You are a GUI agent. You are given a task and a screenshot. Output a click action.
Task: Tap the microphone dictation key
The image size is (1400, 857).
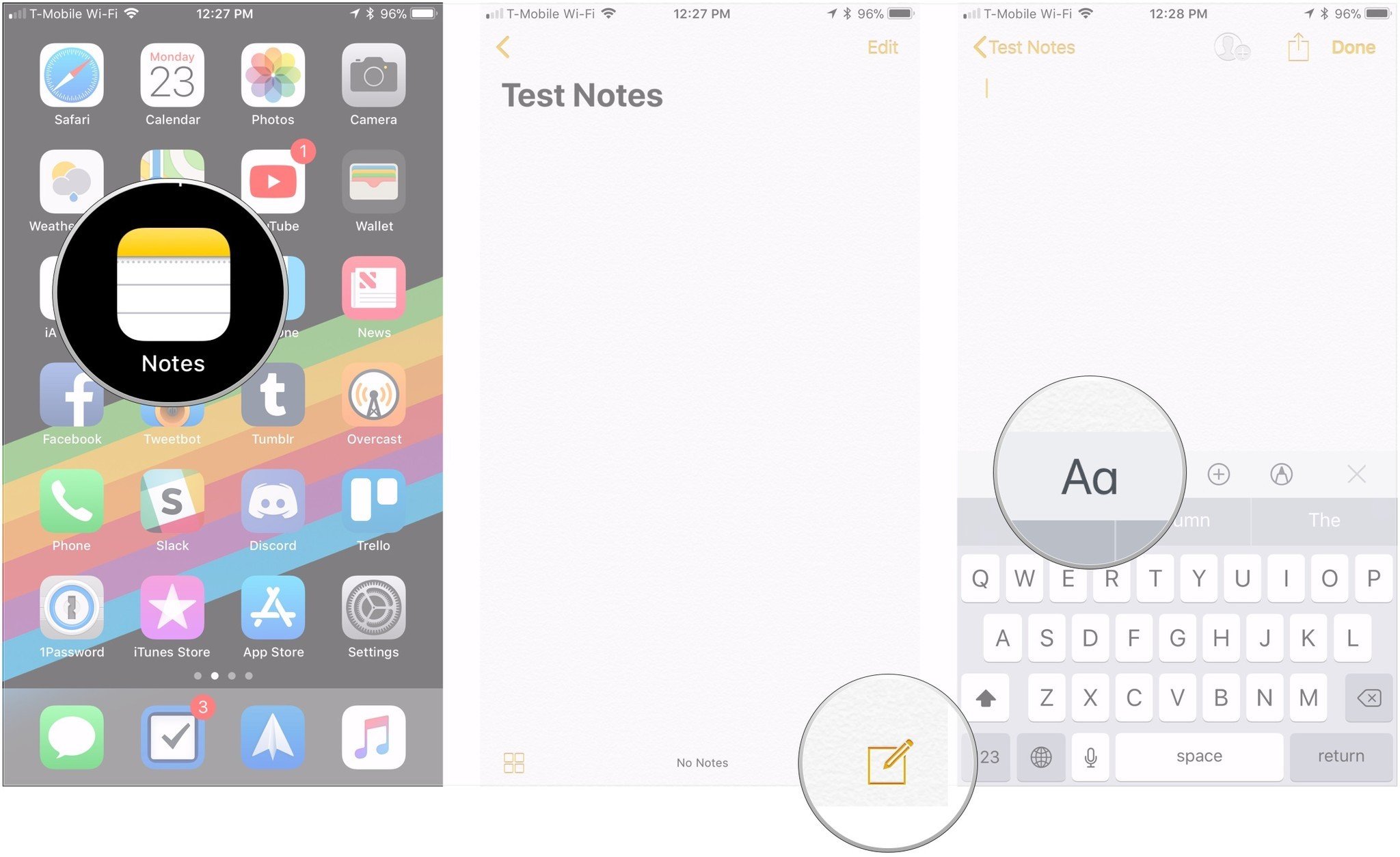[1090, 756]
